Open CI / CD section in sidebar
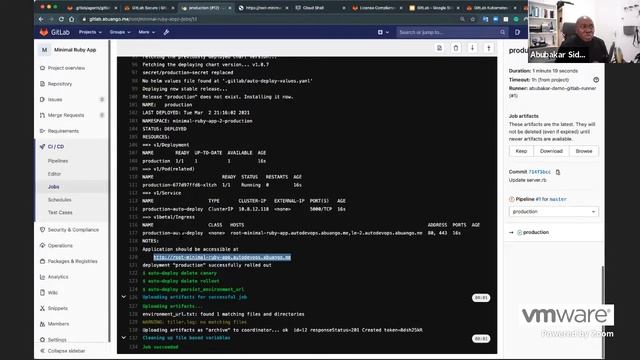 point(56,147)
